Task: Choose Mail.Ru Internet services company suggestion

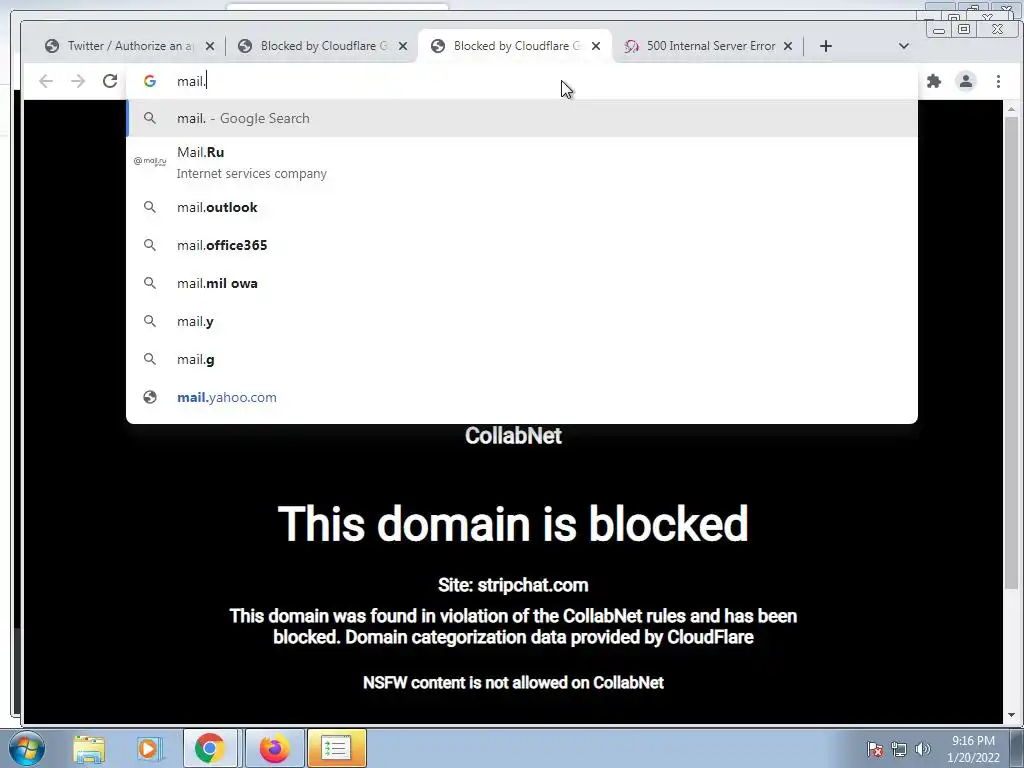Action: coord(522,163)
